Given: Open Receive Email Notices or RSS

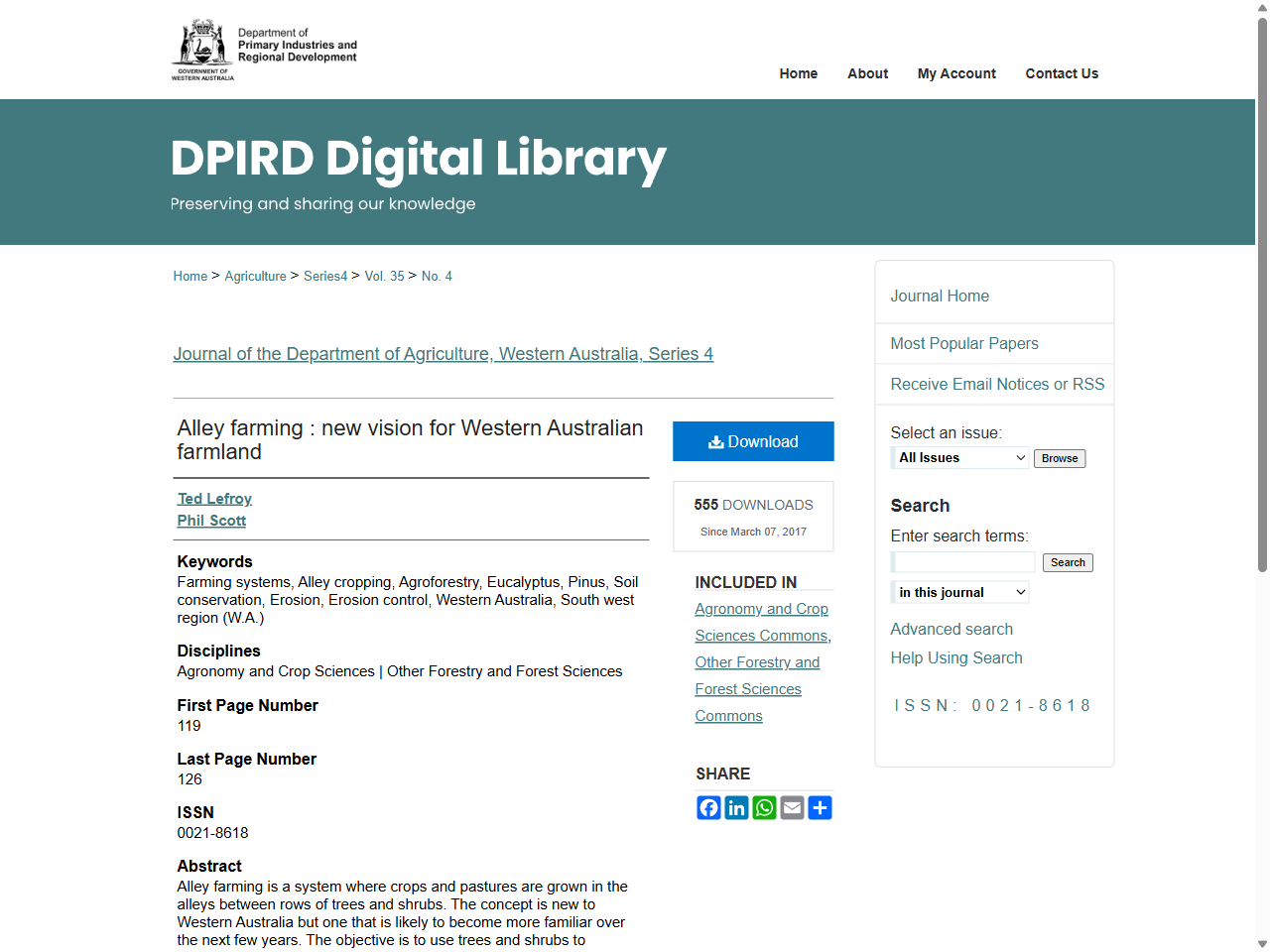Looking at the screenshot, I should point(997,384).
